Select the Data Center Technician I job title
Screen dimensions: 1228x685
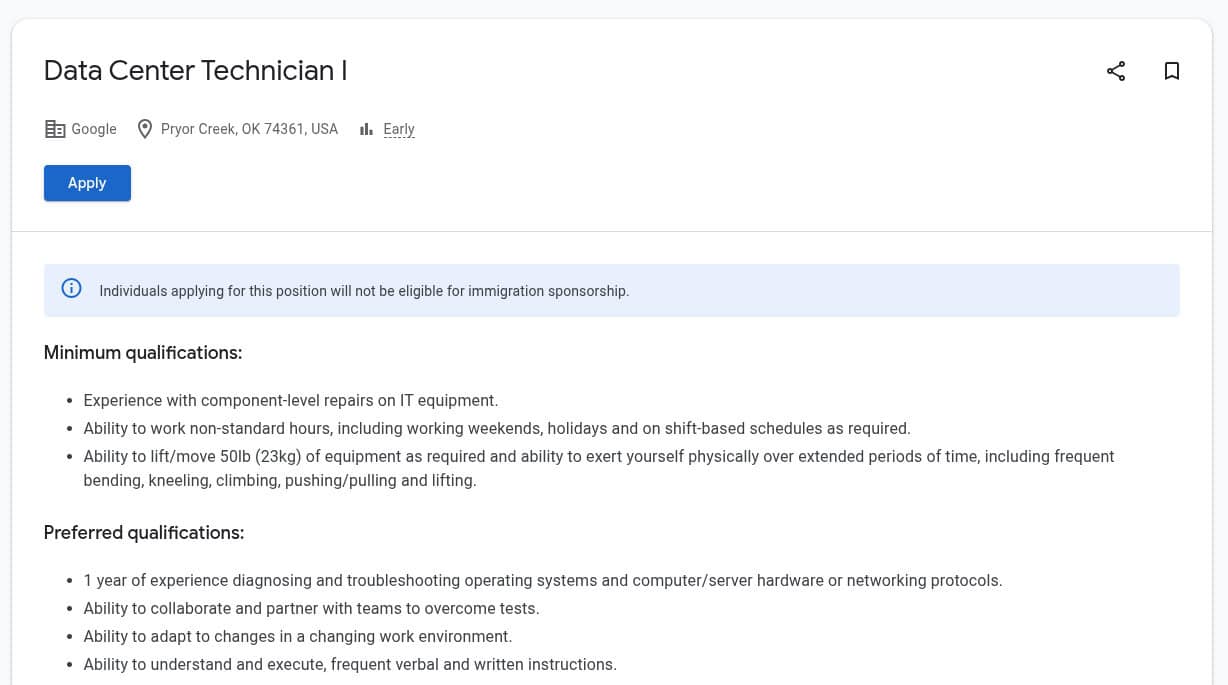(195, 71)
